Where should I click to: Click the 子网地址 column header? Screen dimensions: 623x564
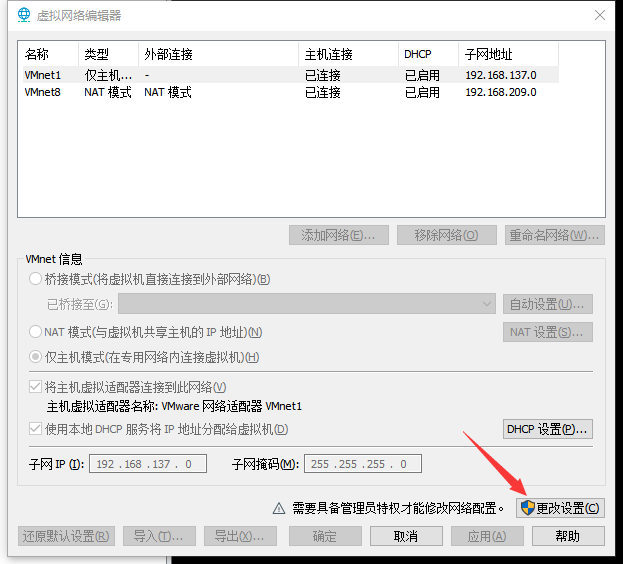click(x=509, y=54)
